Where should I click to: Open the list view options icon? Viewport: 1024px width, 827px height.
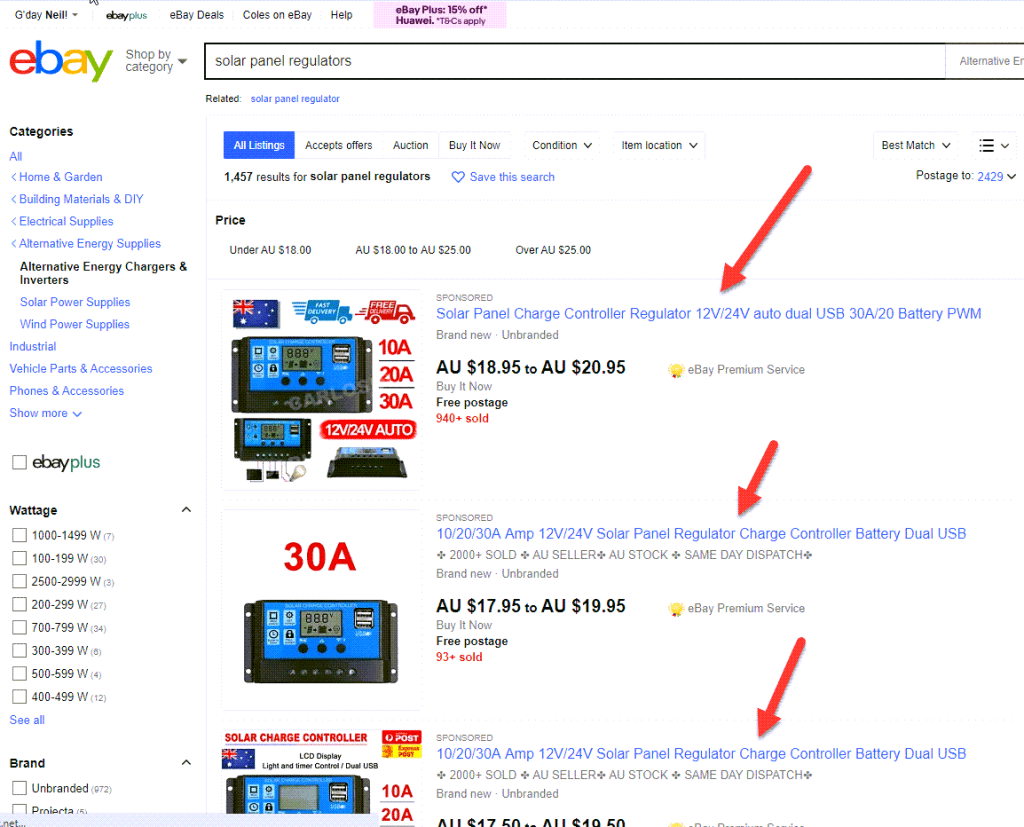[994, 146]
